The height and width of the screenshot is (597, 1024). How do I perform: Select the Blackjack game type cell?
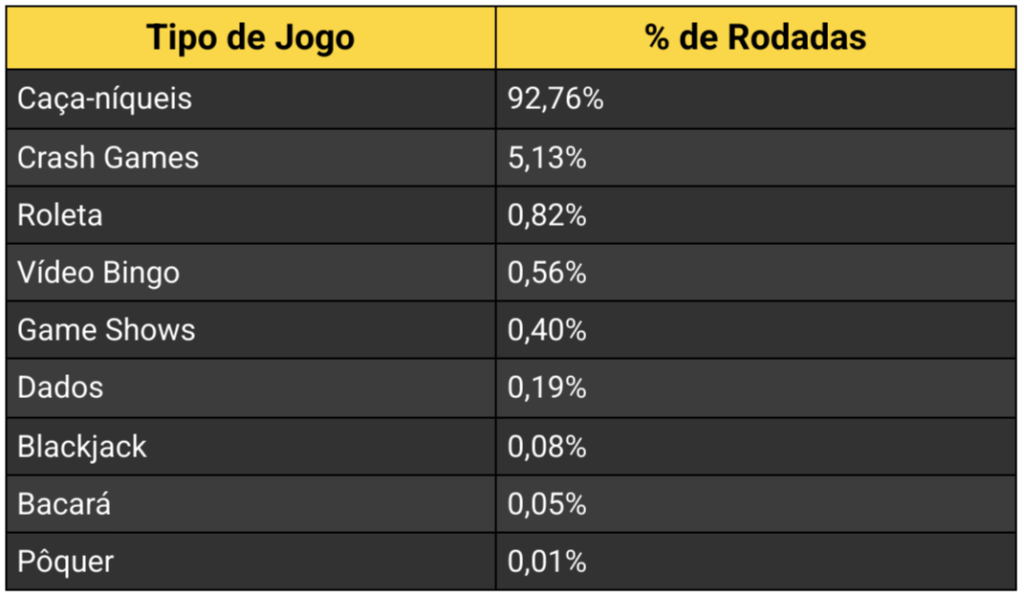[x=82, y=446]
